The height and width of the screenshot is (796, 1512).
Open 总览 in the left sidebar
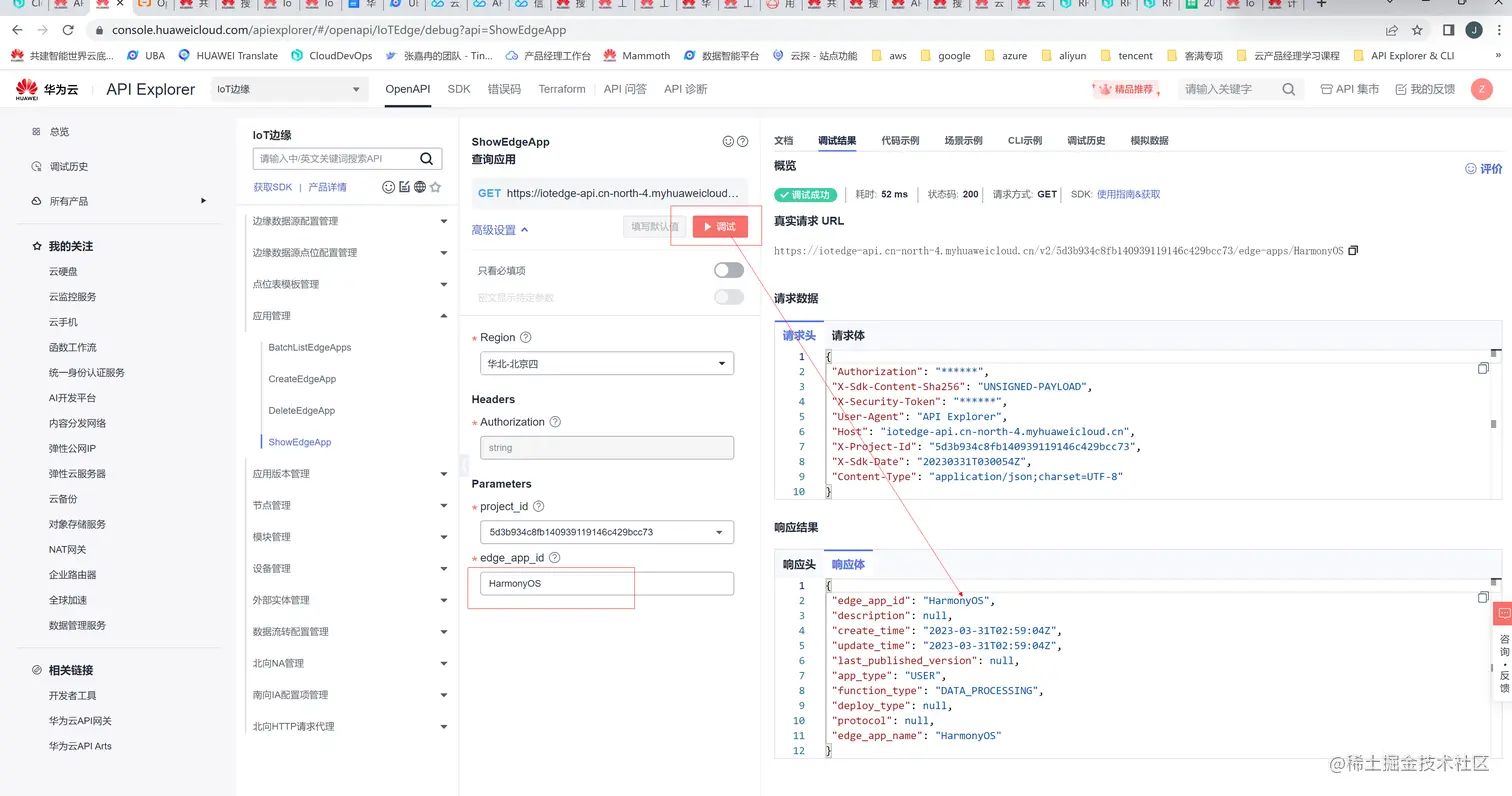pyautogui.click(x=59, y=131)
